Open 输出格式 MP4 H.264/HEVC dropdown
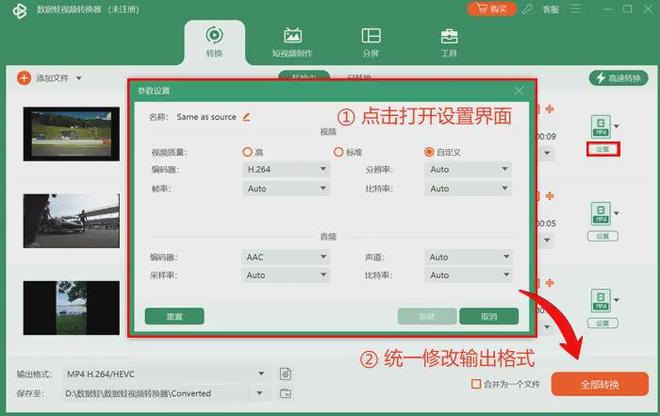 (166, 374)
